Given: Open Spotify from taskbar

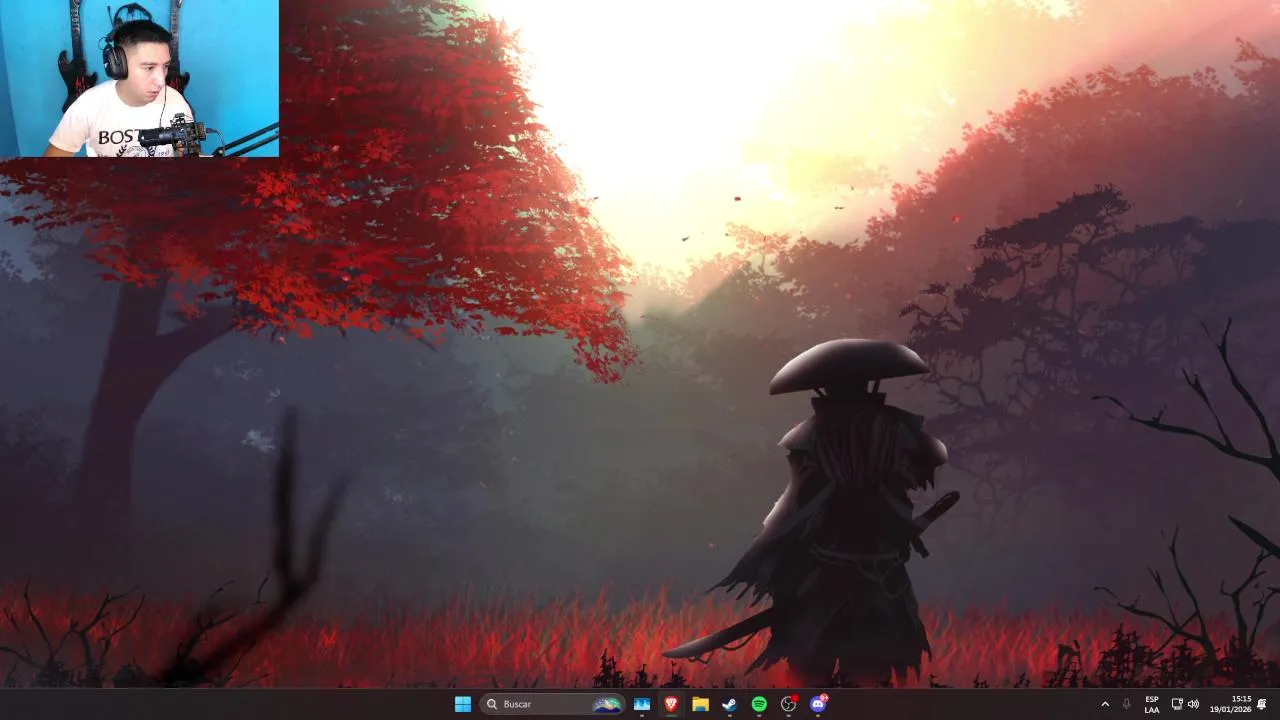Looking at the screenshot, I should click(x=759, y=704).
